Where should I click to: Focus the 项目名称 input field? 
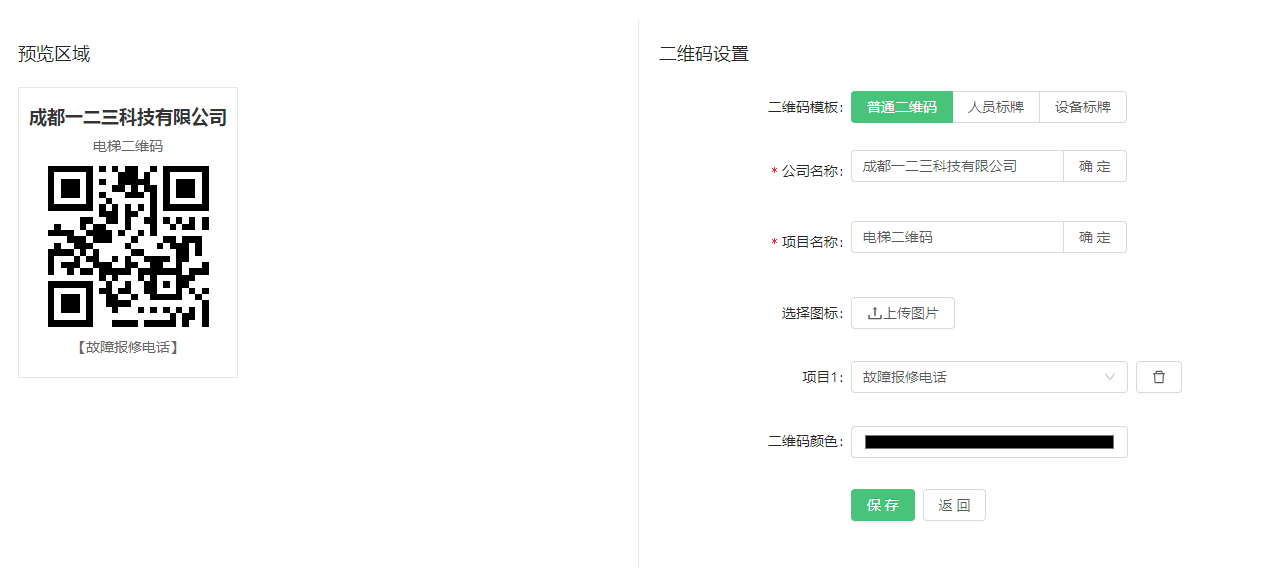click(x=956, y=237)
